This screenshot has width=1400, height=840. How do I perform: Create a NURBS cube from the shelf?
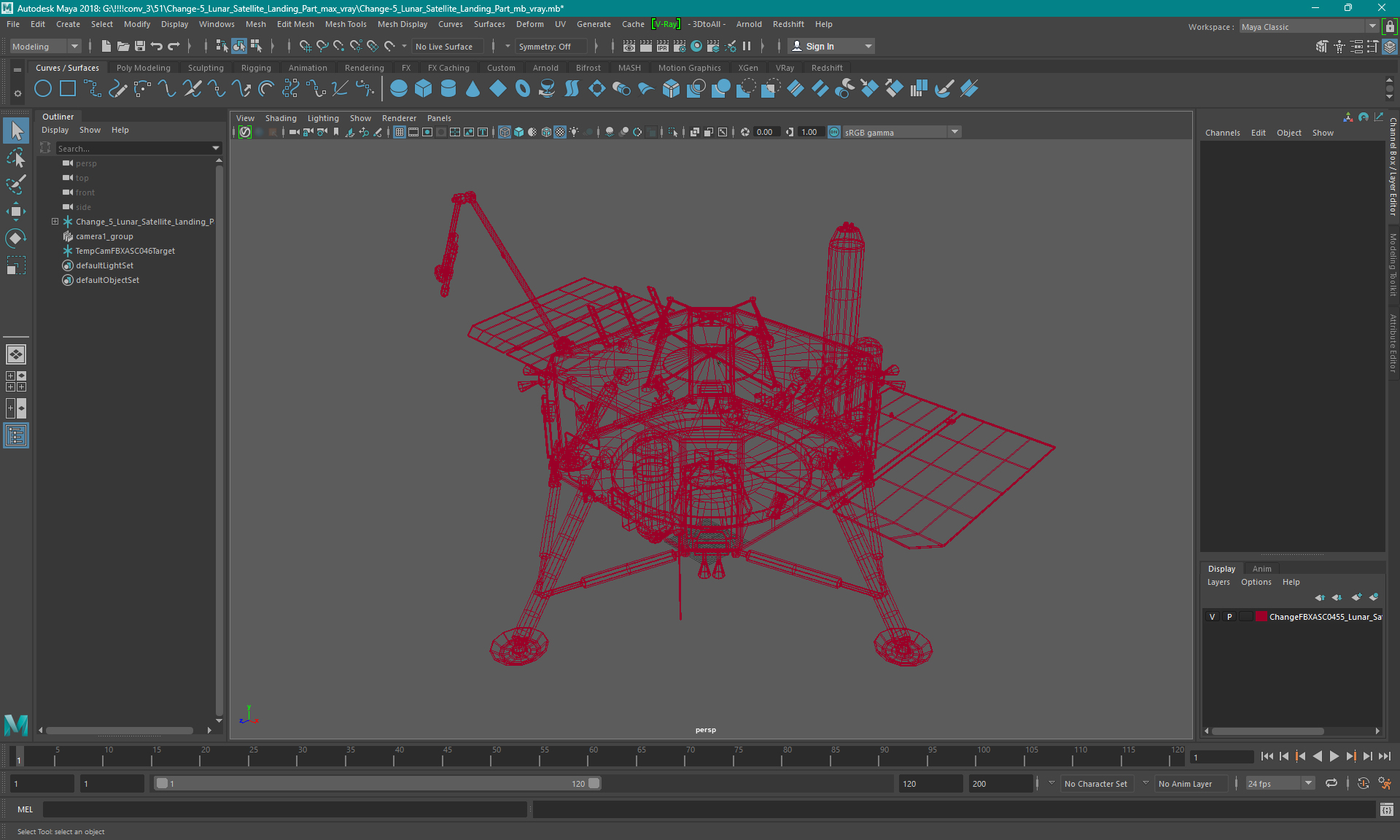424,89
